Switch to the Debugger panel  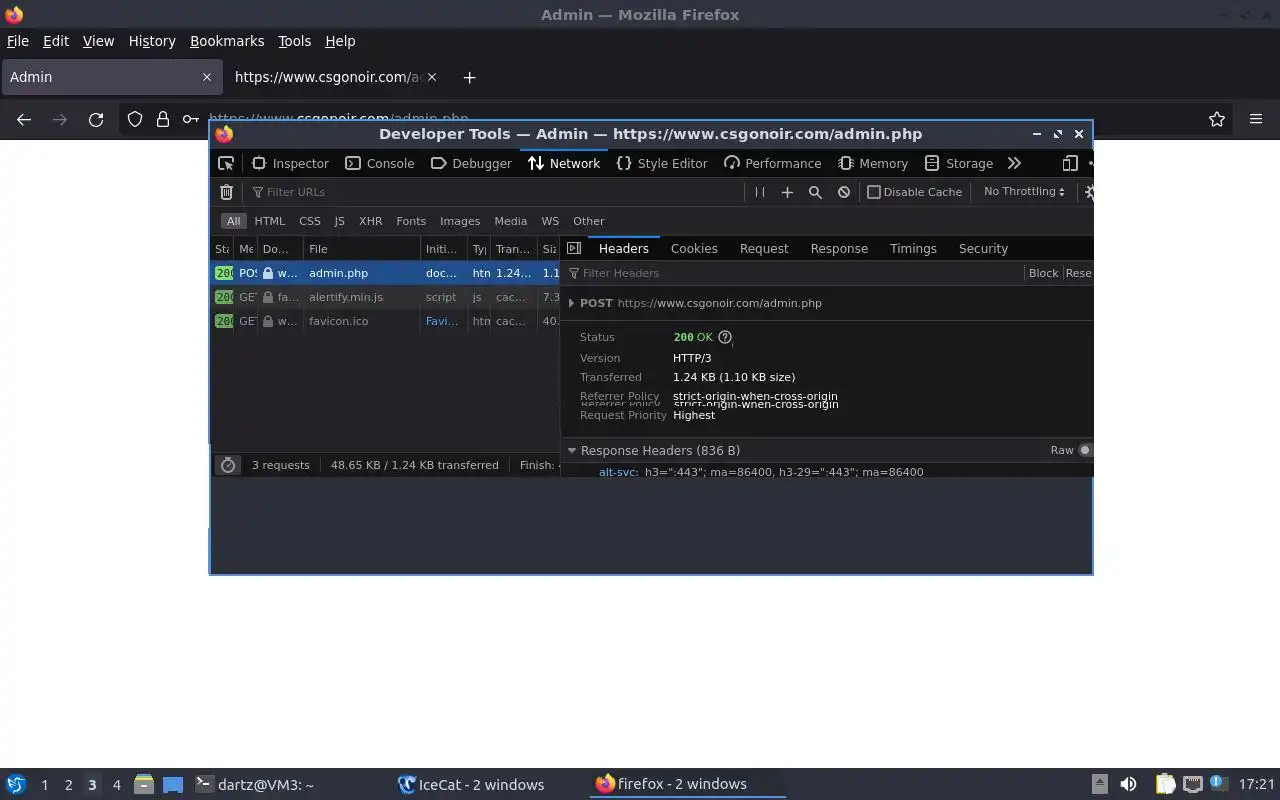(471, 163)
